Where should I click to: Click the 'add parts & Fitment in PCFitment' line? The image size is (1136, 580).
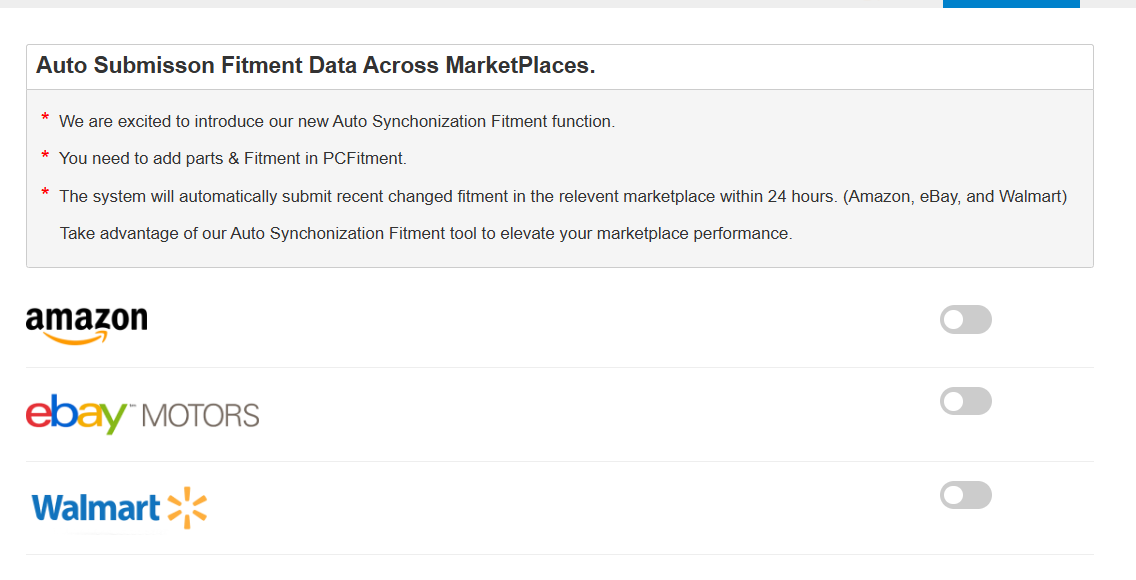pyautogui.click(x=232, y=158)
